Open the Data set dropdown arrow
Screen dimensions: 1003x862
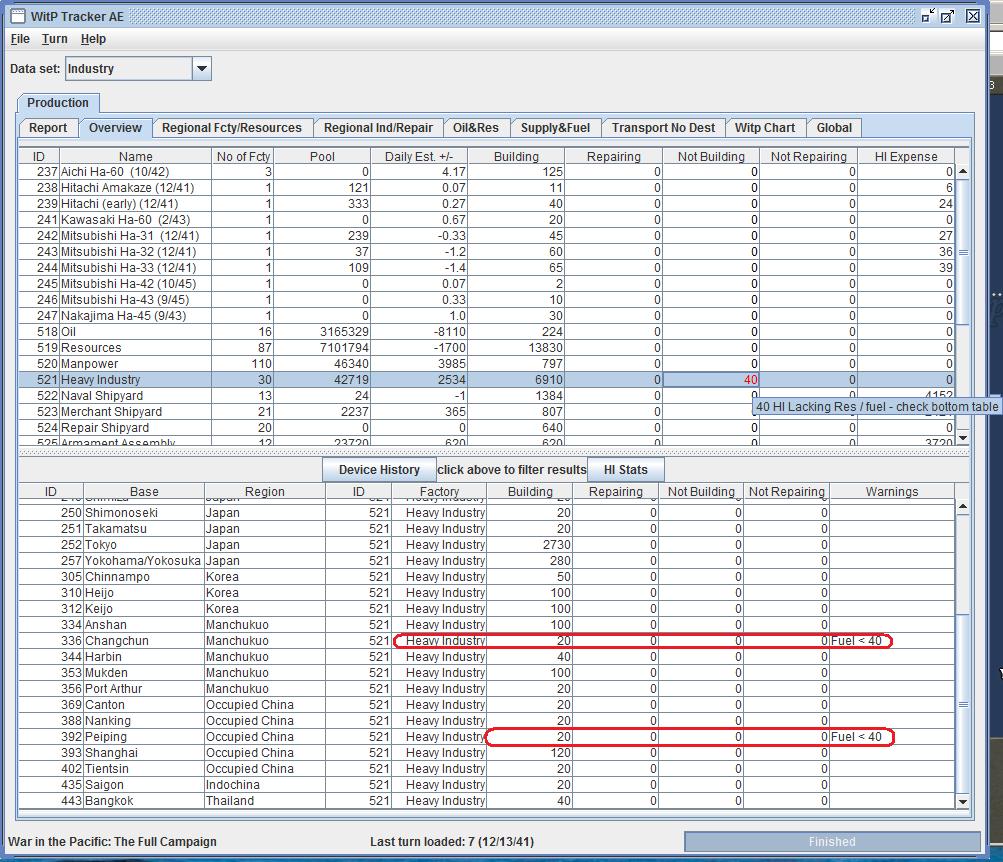coord(201,69)
